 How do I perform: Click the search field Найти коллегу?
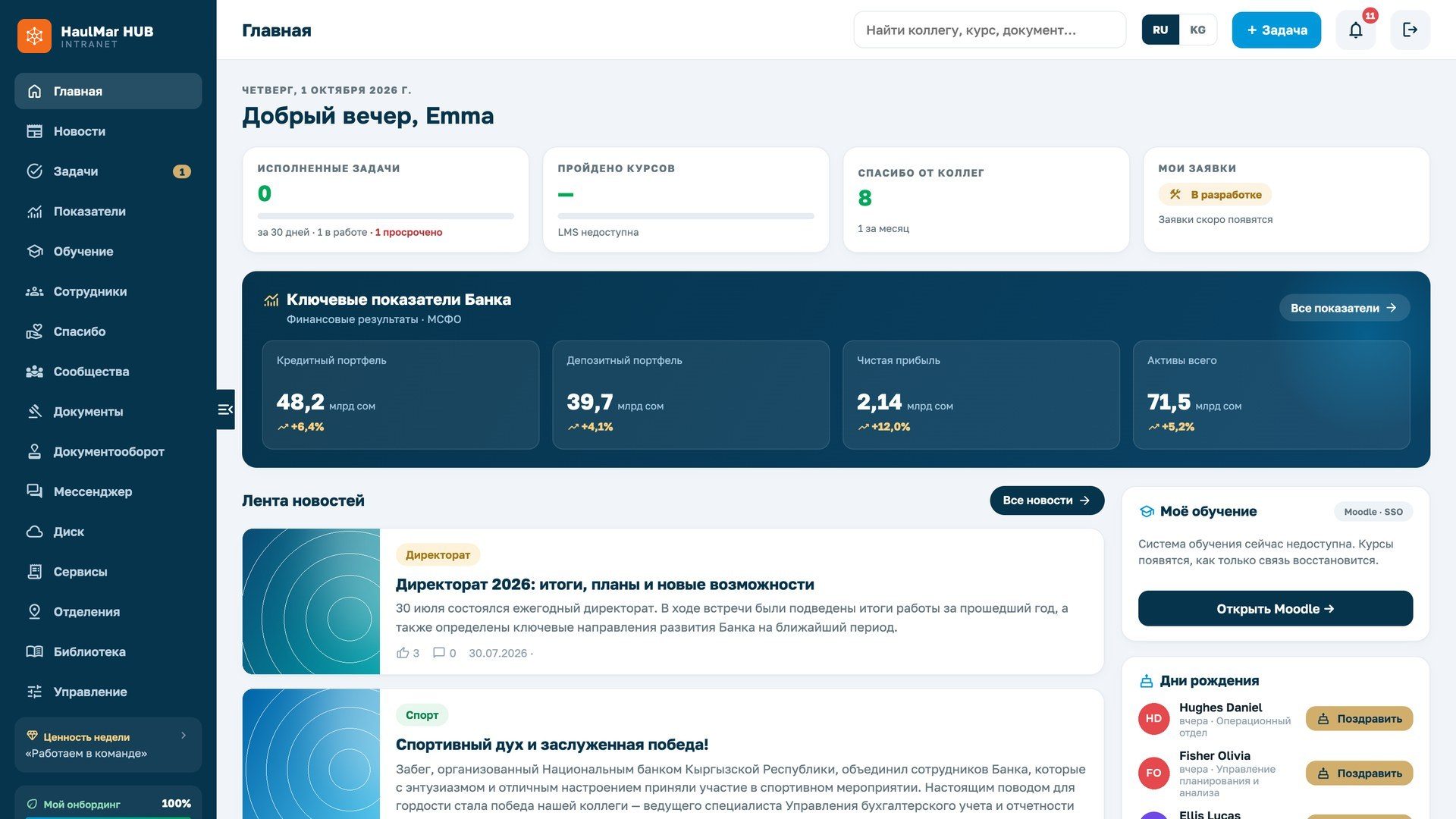pos(990,30)
